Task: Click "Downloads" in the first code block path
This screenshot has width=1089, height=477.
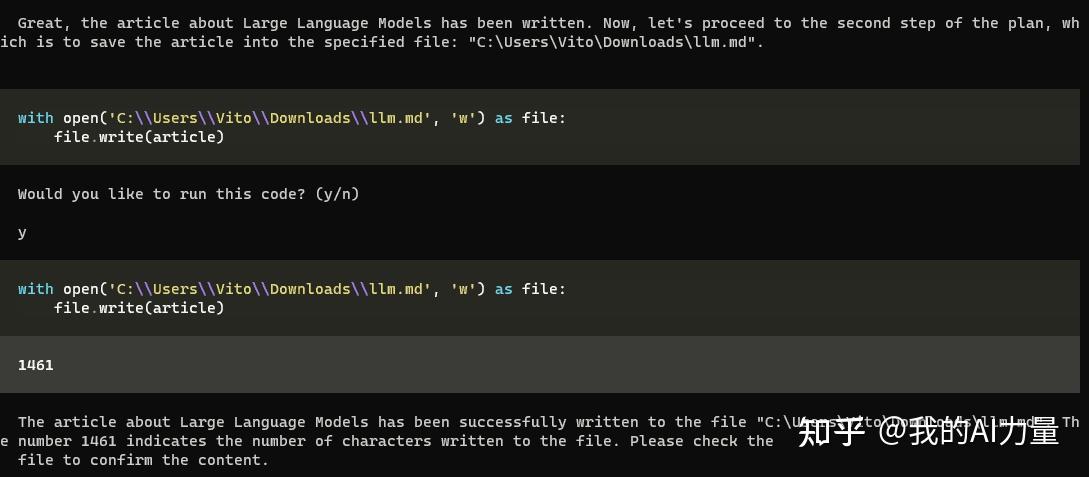Action: click(x=310, y=118)
